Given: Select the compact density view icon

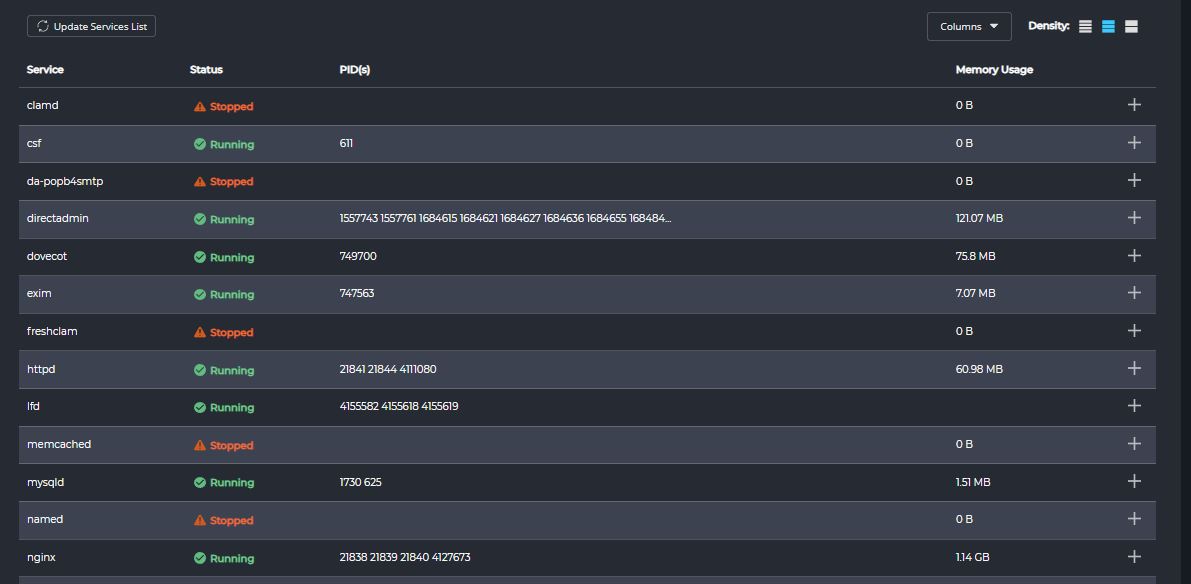Looking at the screenshot, I should pyautogui.click(x=1085, y=26).
